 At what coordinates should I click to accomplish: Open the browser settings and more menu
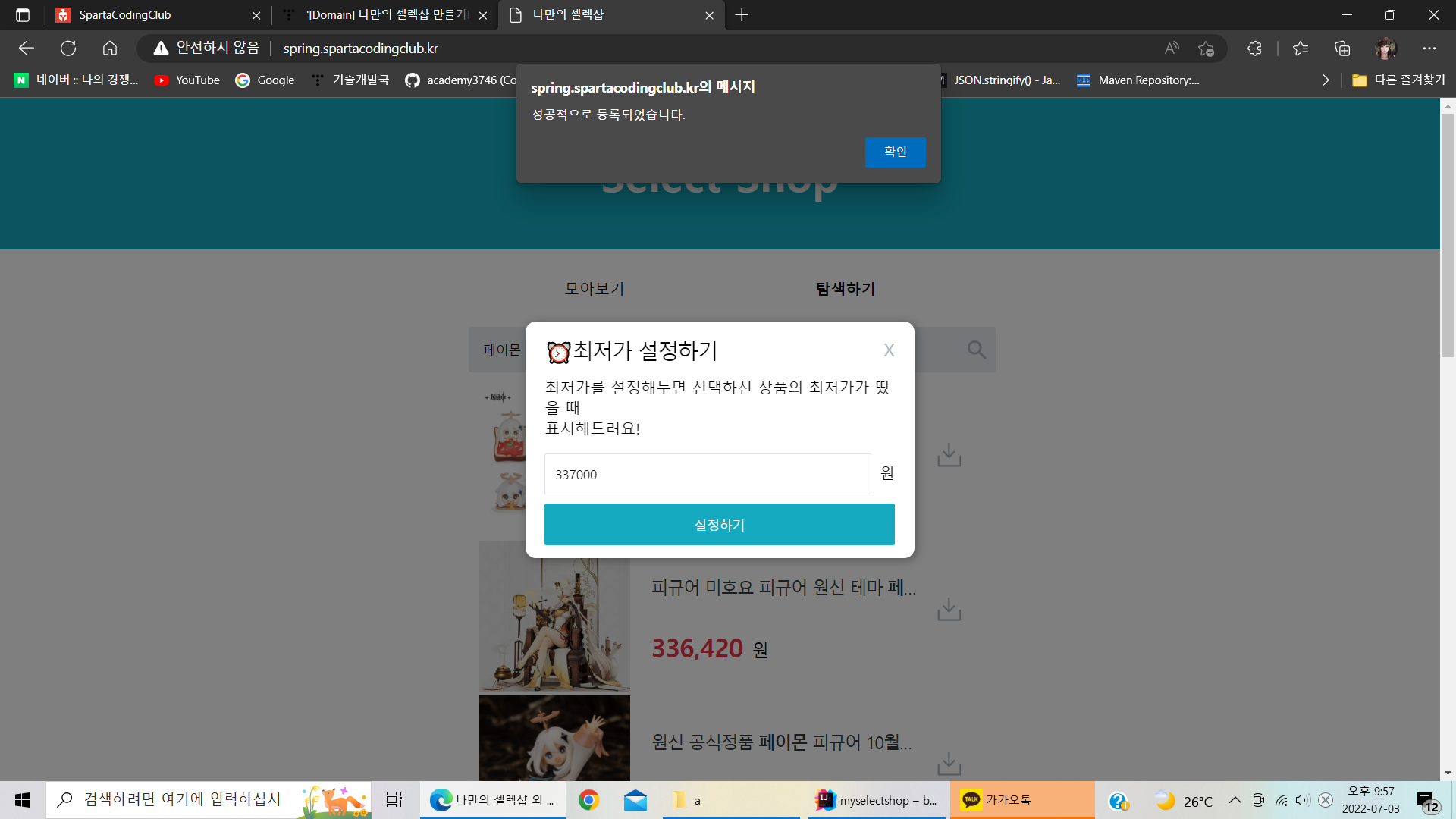pyautogui.click(x=1429, y=49)
